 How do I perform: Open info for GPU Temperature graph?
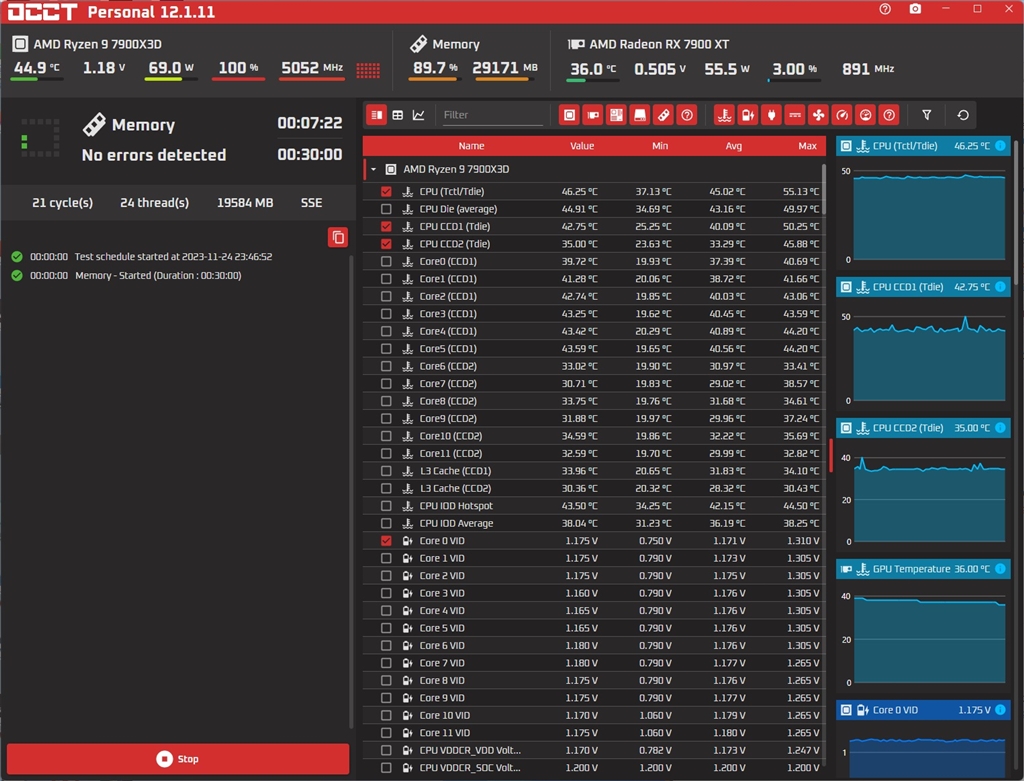pyautogui.click(x=1000, y=569)
